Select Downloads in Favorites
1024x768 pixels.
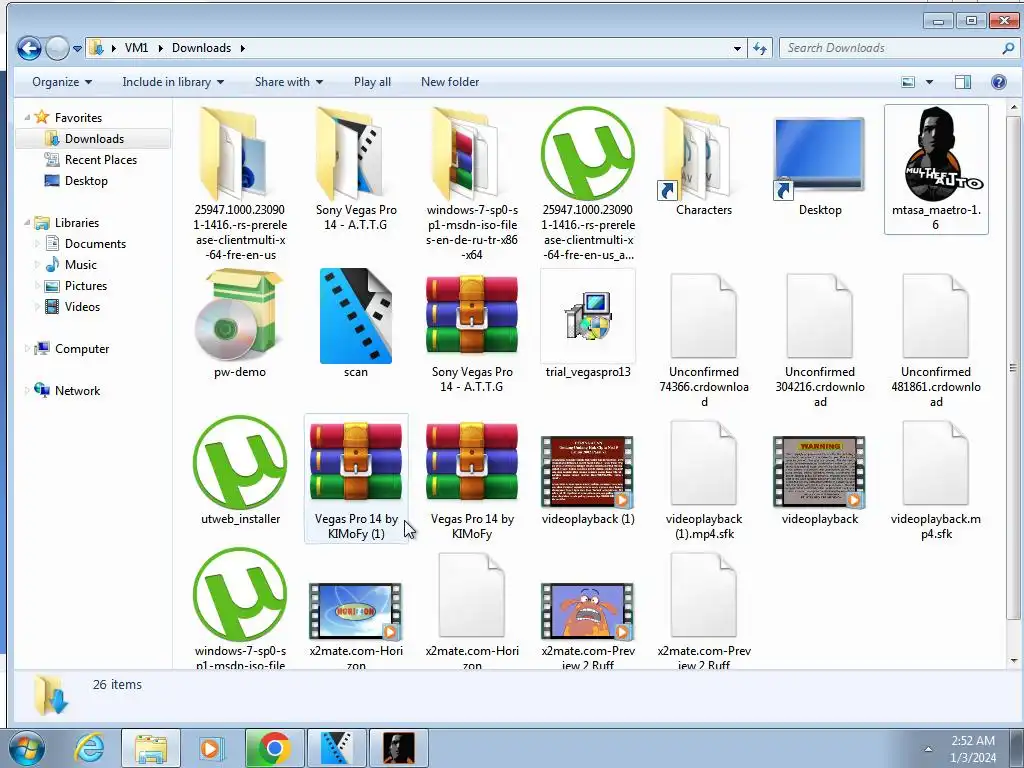coord(93,138)
